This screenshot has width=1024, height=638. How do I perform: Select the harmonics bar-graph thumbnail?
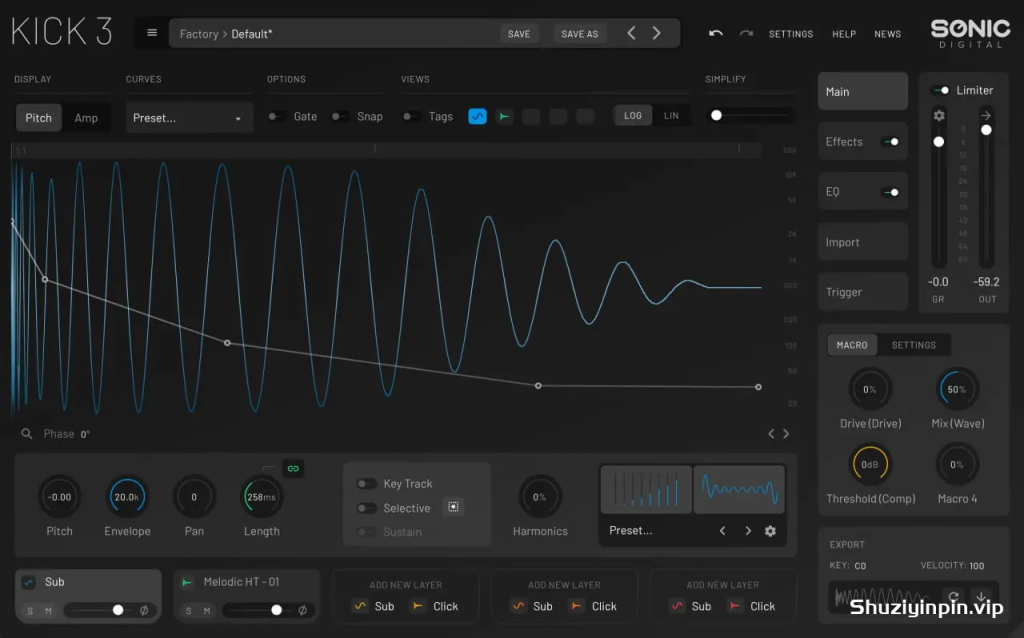coord(646,489)
